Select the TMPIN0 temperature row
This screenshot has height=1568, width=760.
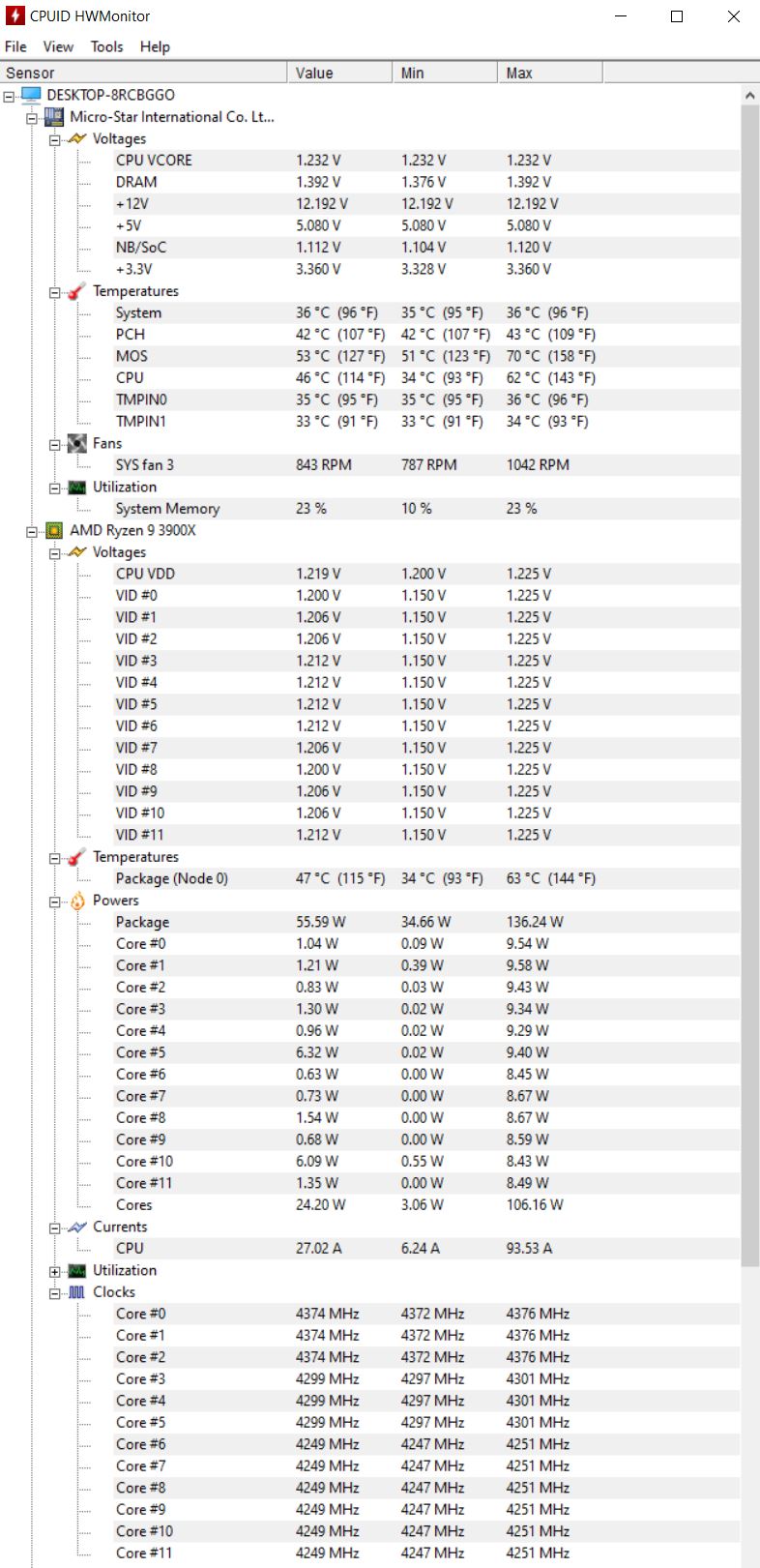coord(426,399)
